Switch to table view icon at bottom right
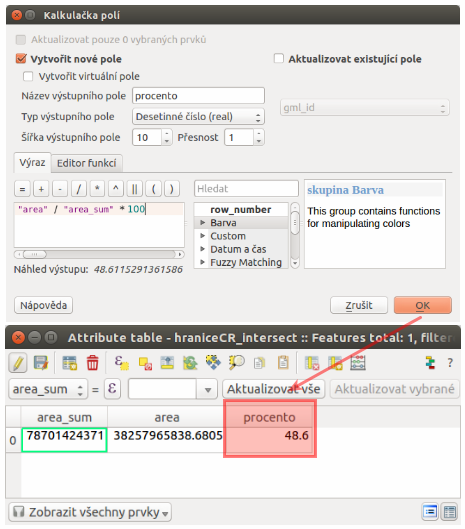The height and width of the screenshot is (529, 465). tap(449, 512)
